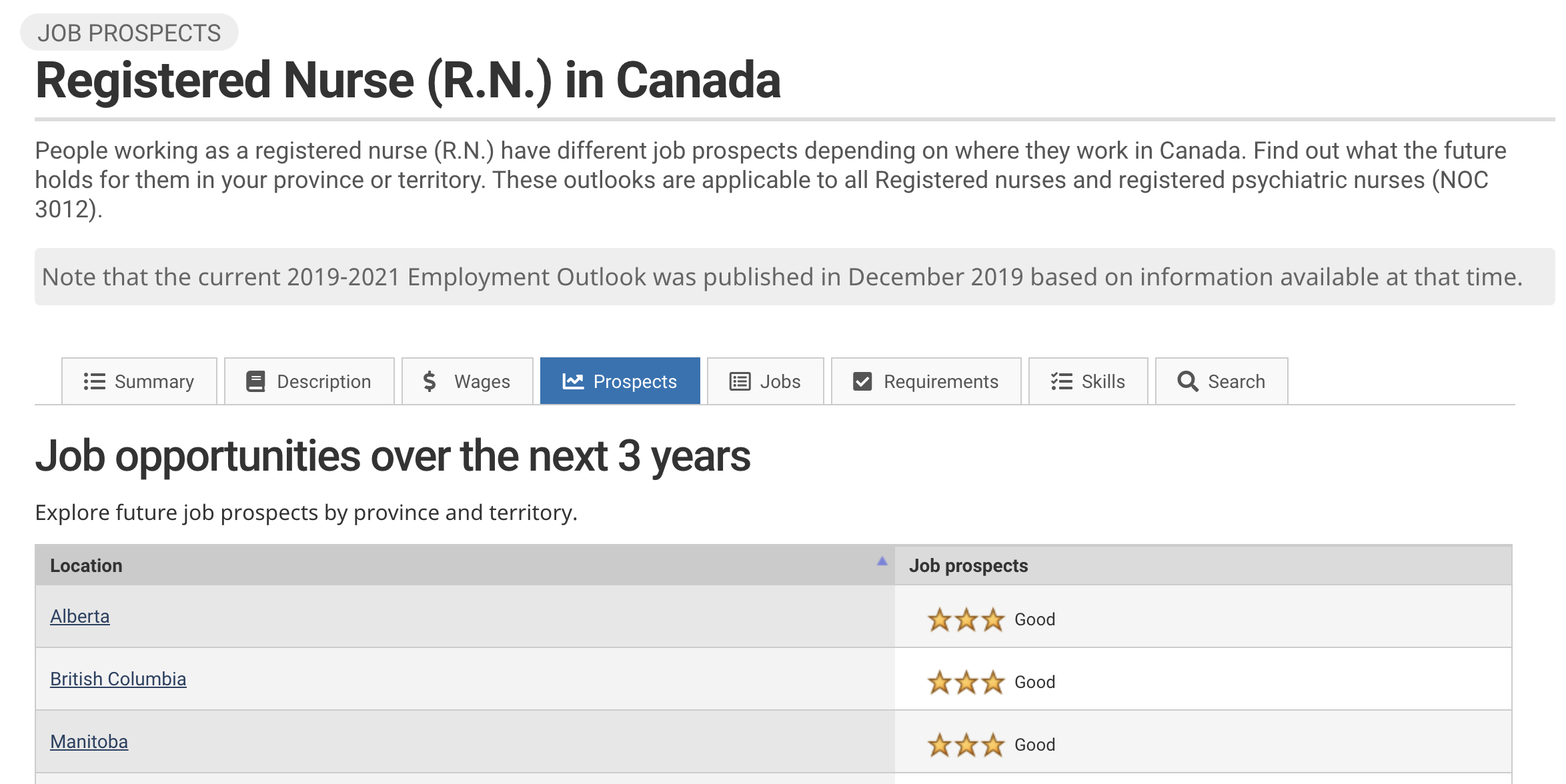Click the chart icon on Prospects tab
This screenshot has width=1566, height=784.
573,381
